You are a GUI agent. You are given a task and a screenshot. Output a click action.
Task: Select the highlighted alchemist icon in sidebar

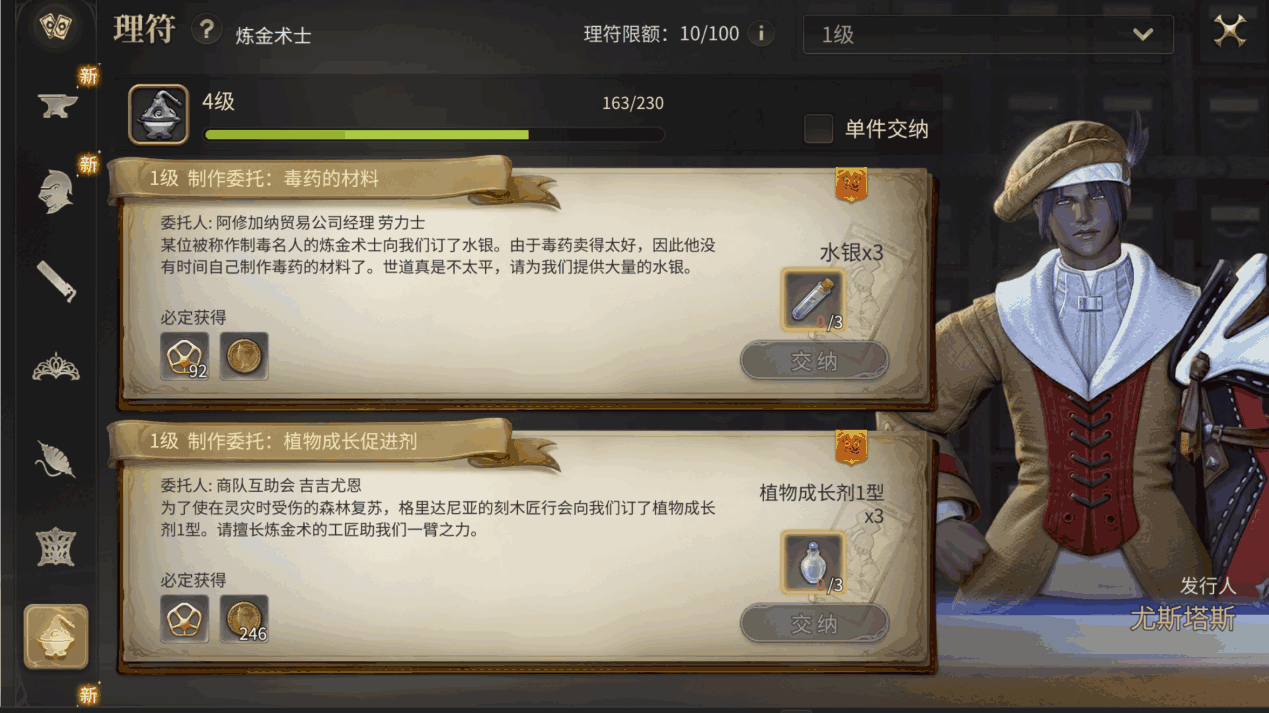coord(56,637)
